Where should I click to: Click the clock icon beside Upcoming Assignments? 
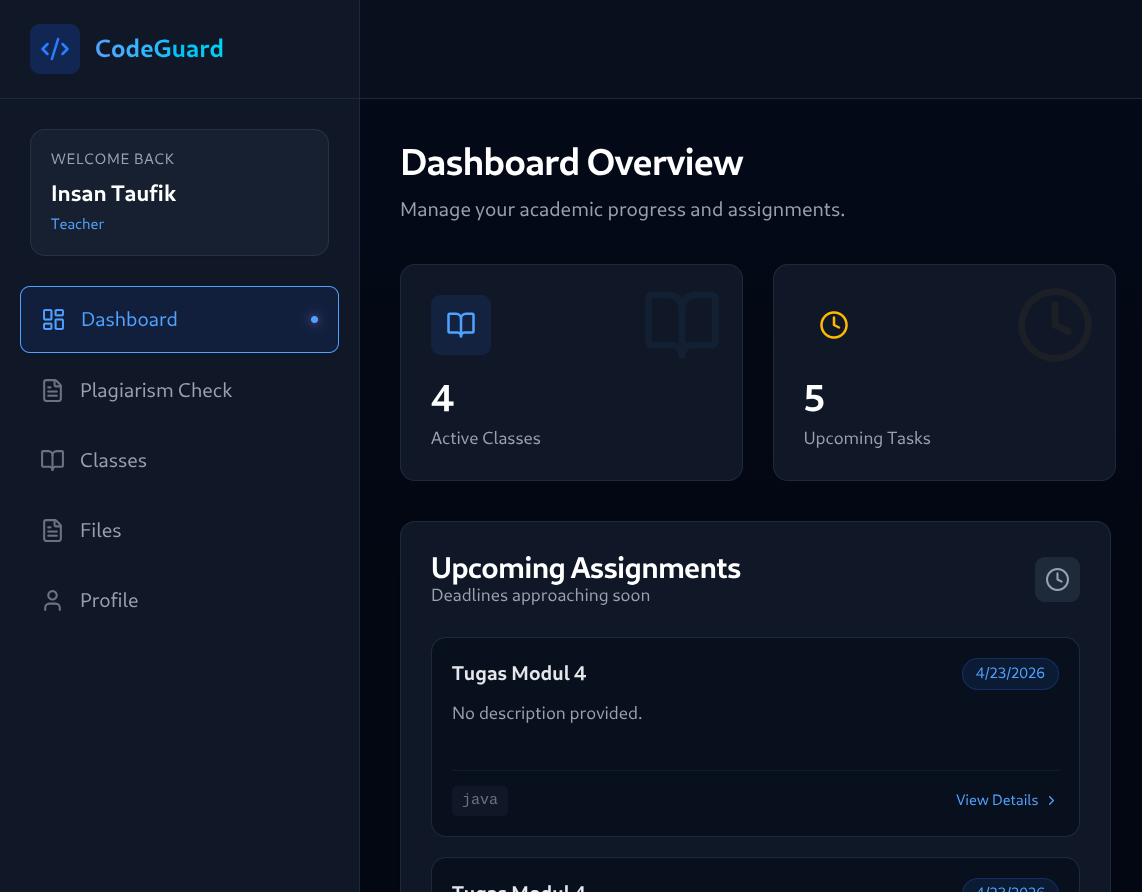(1058, 580)
